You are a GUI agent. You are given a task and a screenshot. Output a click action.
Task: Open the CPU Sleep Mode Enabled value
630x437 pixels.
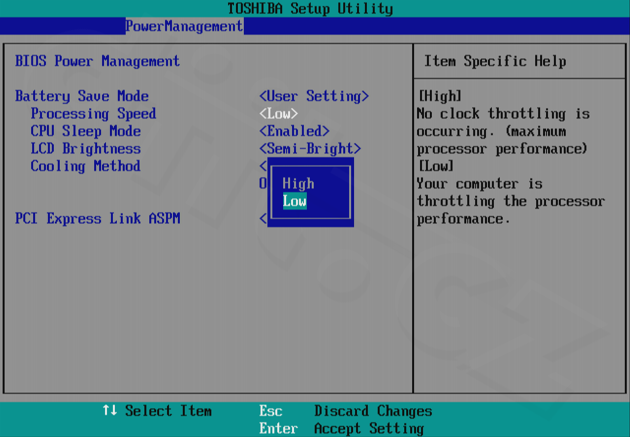tap(294, 131)
